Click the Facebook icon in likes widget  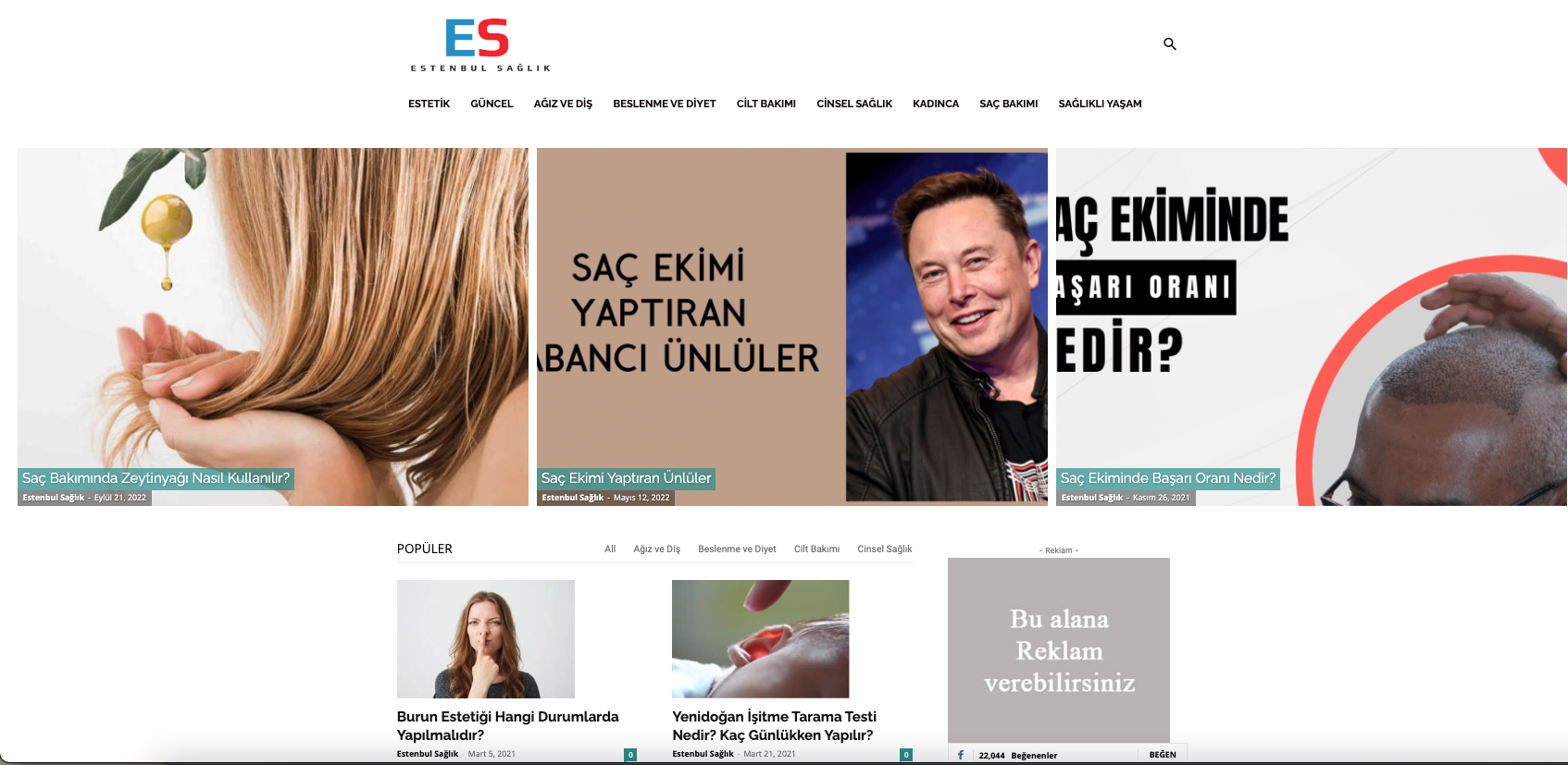961,755
